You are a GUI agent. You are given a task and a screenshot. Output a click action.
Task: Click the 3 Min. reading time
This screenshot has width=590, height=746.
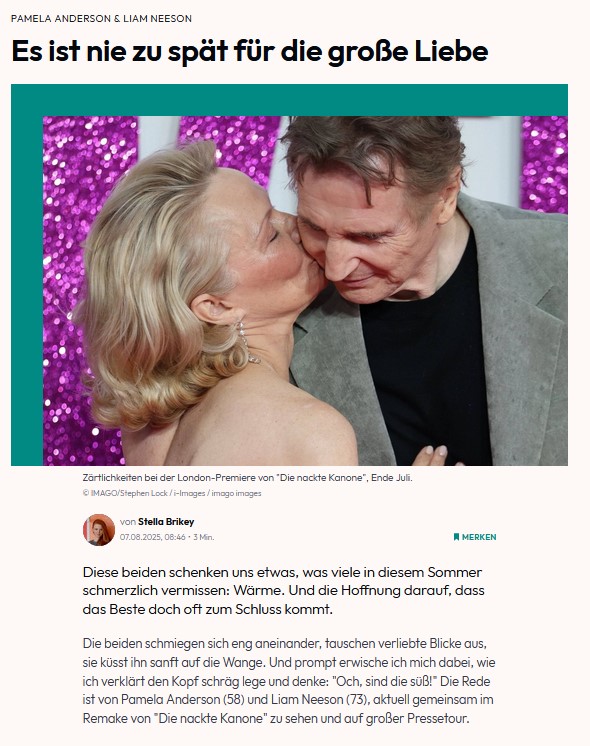(204, 537)
